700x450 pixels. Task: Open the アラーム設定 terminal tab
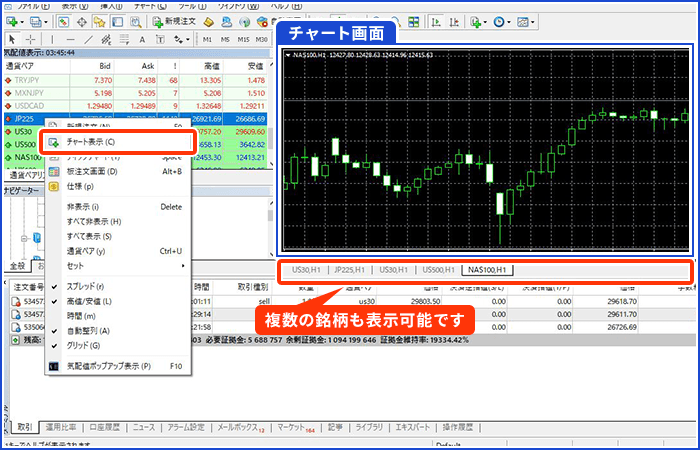[186, 427]
